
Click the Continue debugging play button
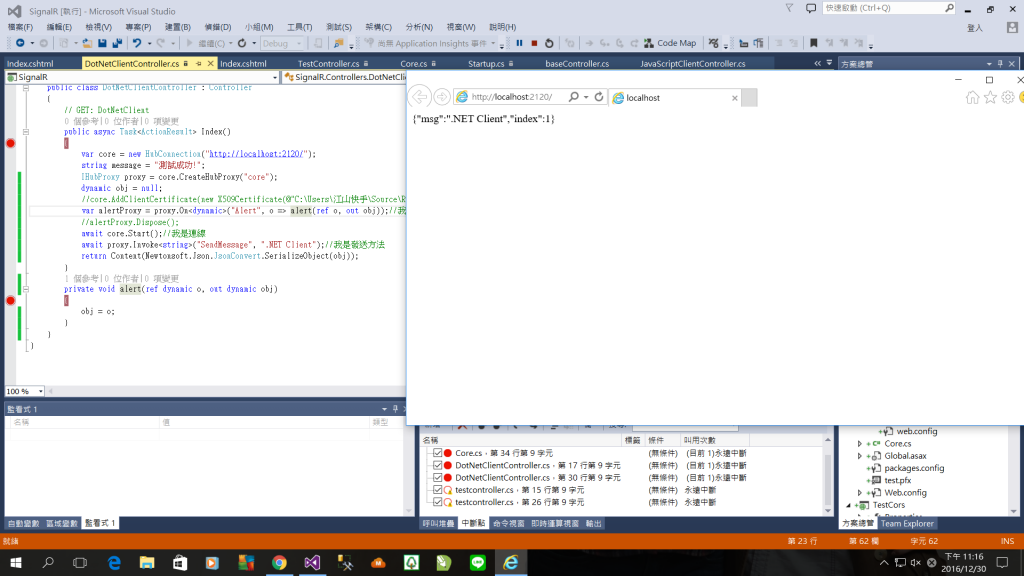(x=189, y=43)
